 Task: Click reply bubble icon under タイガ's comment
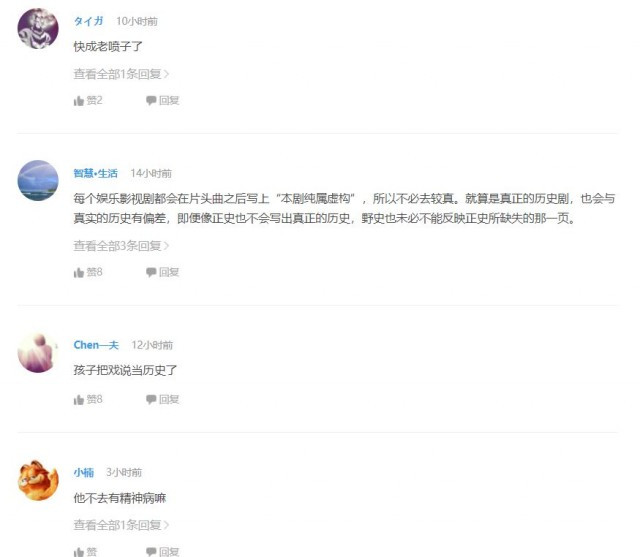pos(151,100)
